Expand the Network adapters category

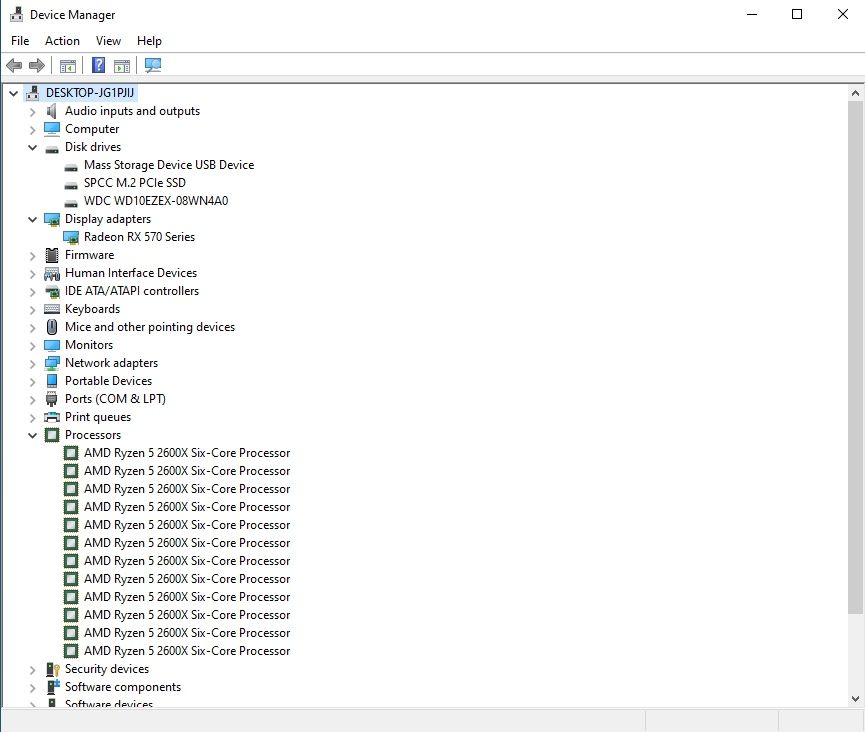tap(33, 364)
